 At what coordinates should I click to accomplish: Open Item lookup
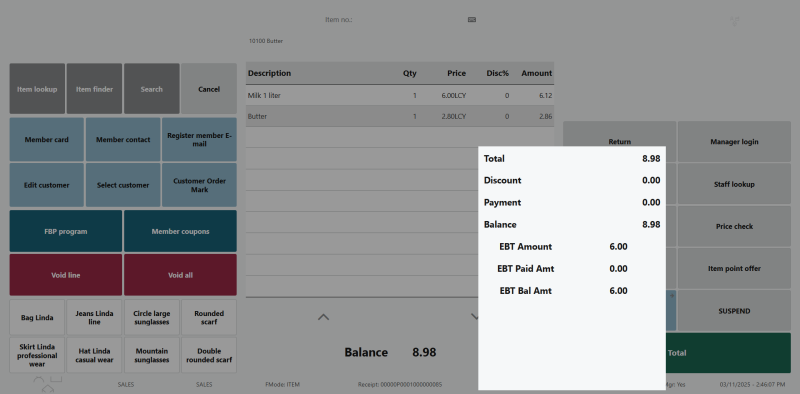(37, 89)
